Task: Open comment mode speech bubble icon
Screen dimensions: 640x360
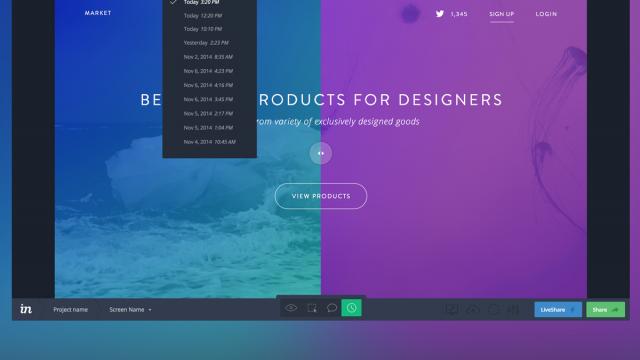Action: coord(332,308)
